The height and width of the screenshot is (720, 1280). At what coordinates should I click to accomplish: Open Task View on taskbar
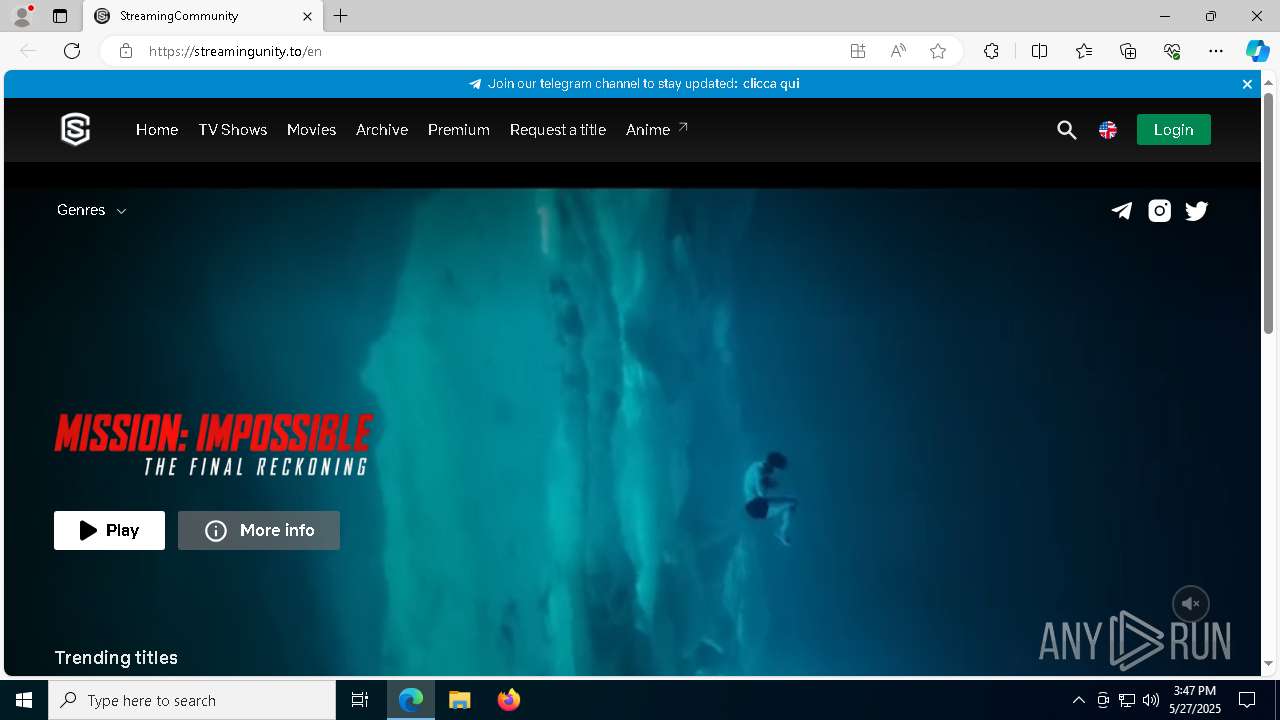[360, 700]
